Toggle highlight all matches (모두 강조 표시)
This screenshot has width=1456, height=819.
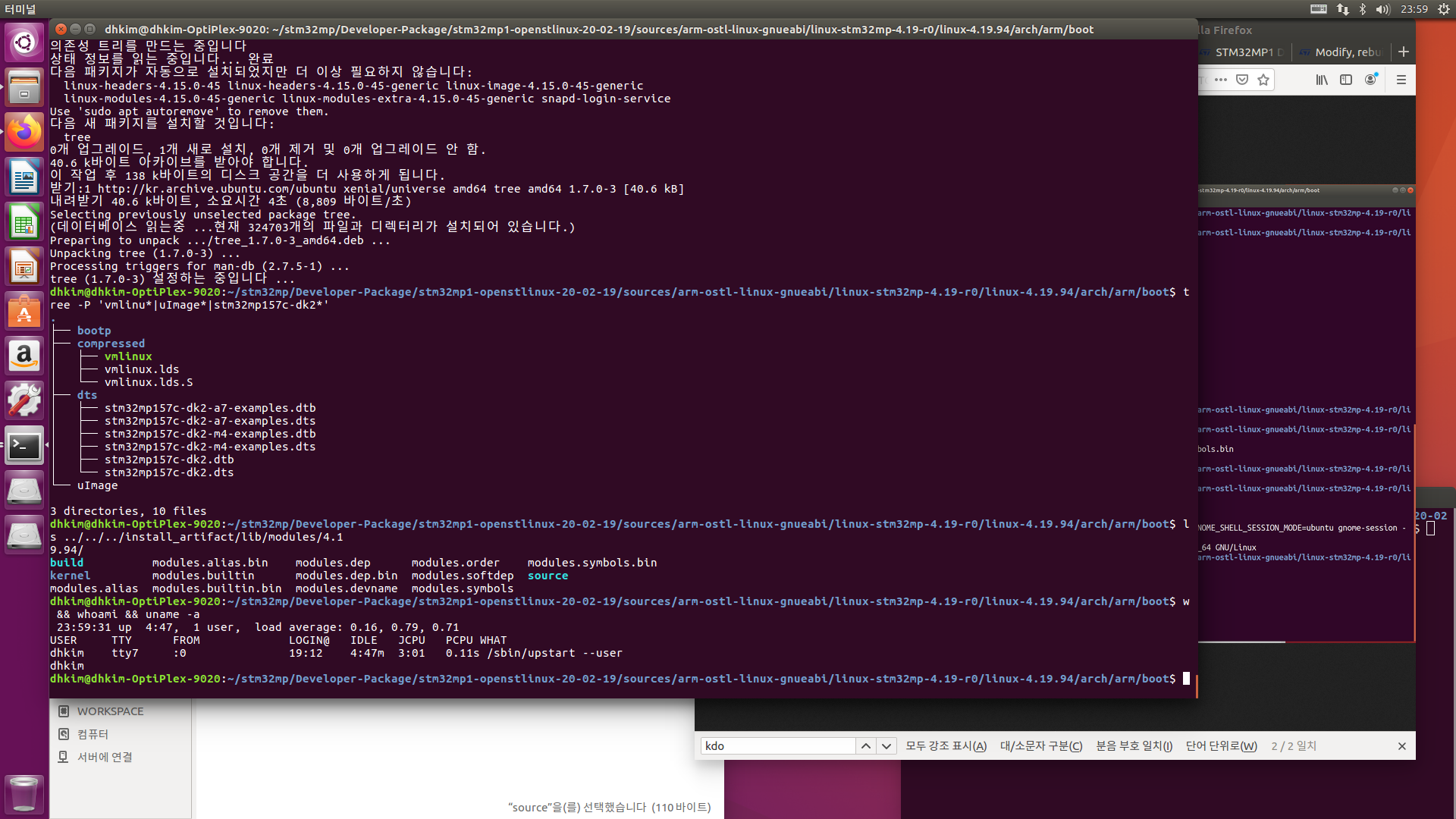coord(946,746)
